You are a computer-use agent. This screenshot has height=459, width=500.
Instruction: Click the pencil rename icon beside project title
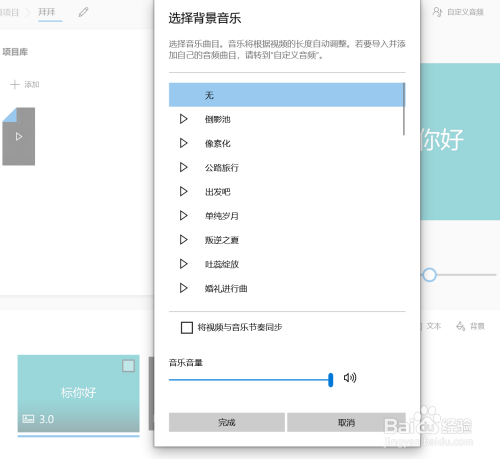click(83, 12)
